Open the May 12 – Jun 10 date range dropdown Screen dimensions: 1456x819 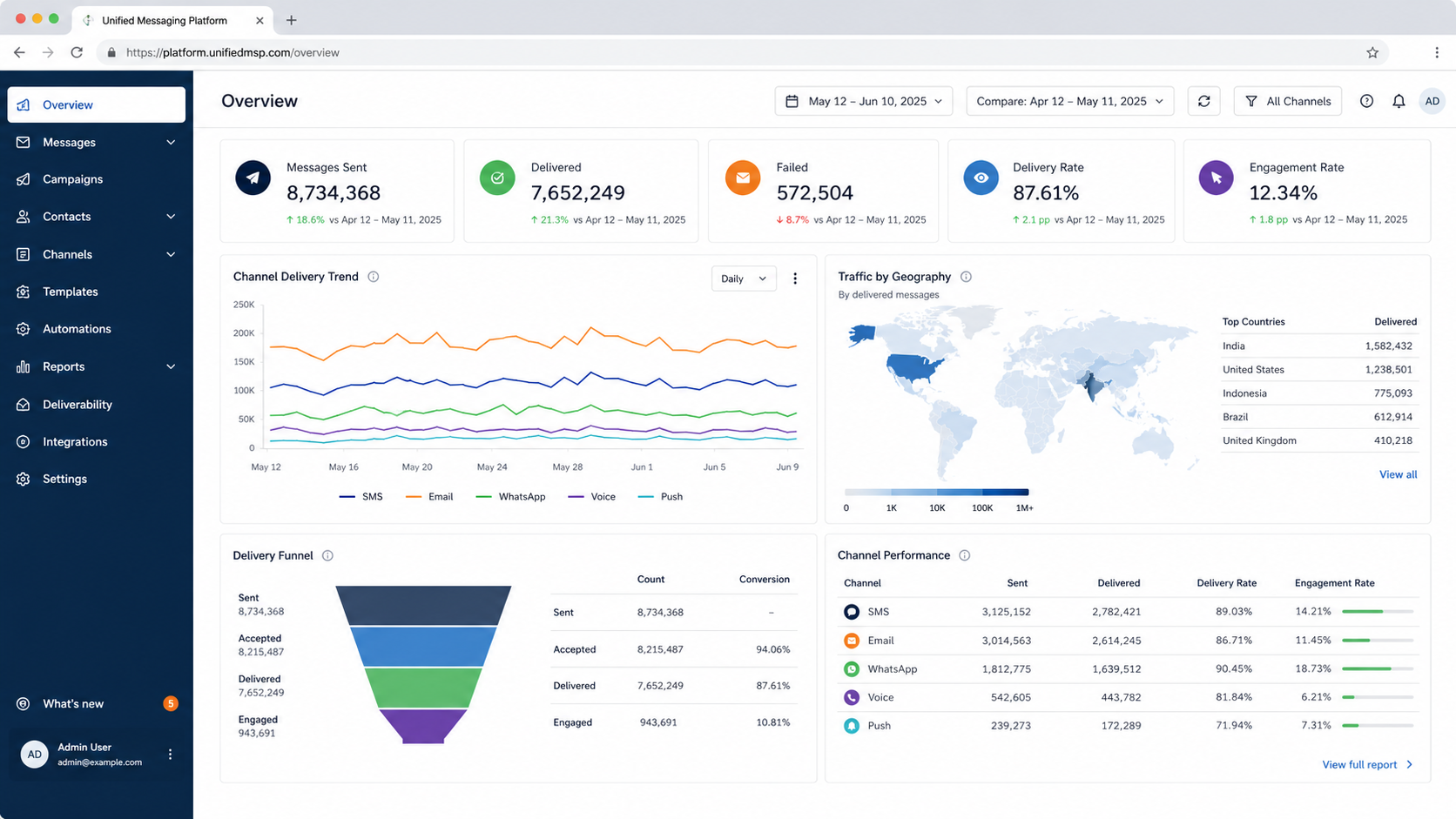click(x=864, y=101)
